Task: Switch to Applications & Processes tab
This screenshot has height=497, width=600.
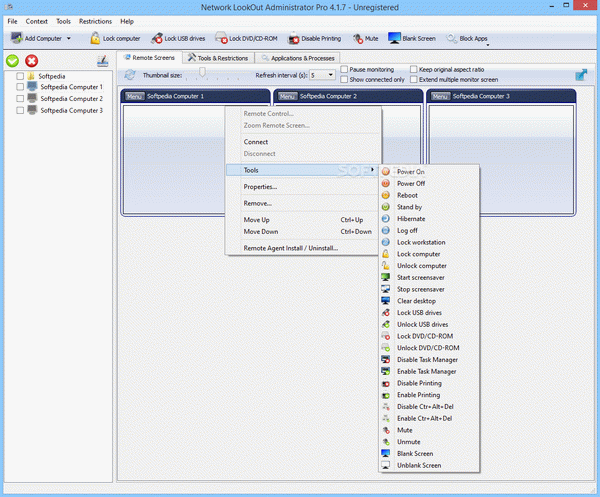Action: pyautogui.click(x=298, y=58)
